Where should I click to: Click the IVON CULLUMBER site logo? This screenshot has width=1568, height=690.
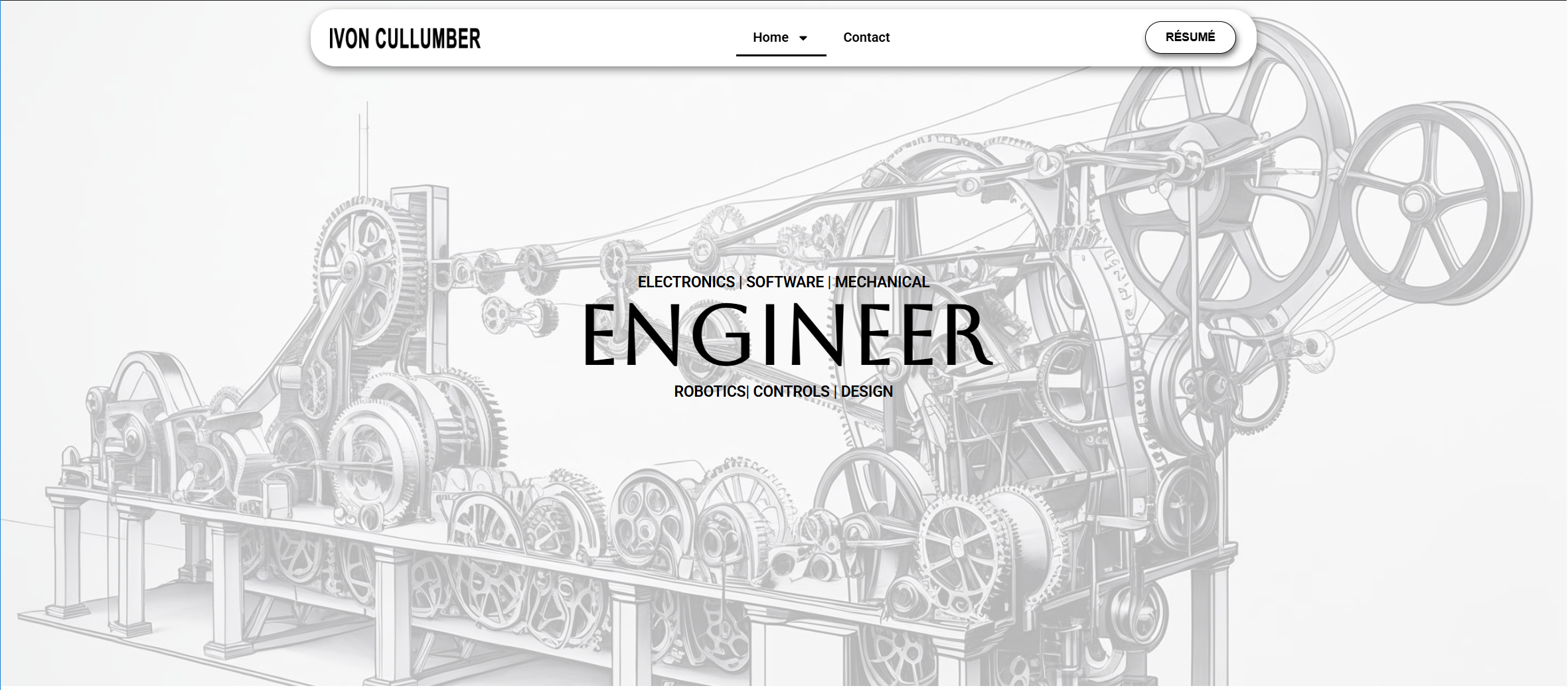click(404, 38)
